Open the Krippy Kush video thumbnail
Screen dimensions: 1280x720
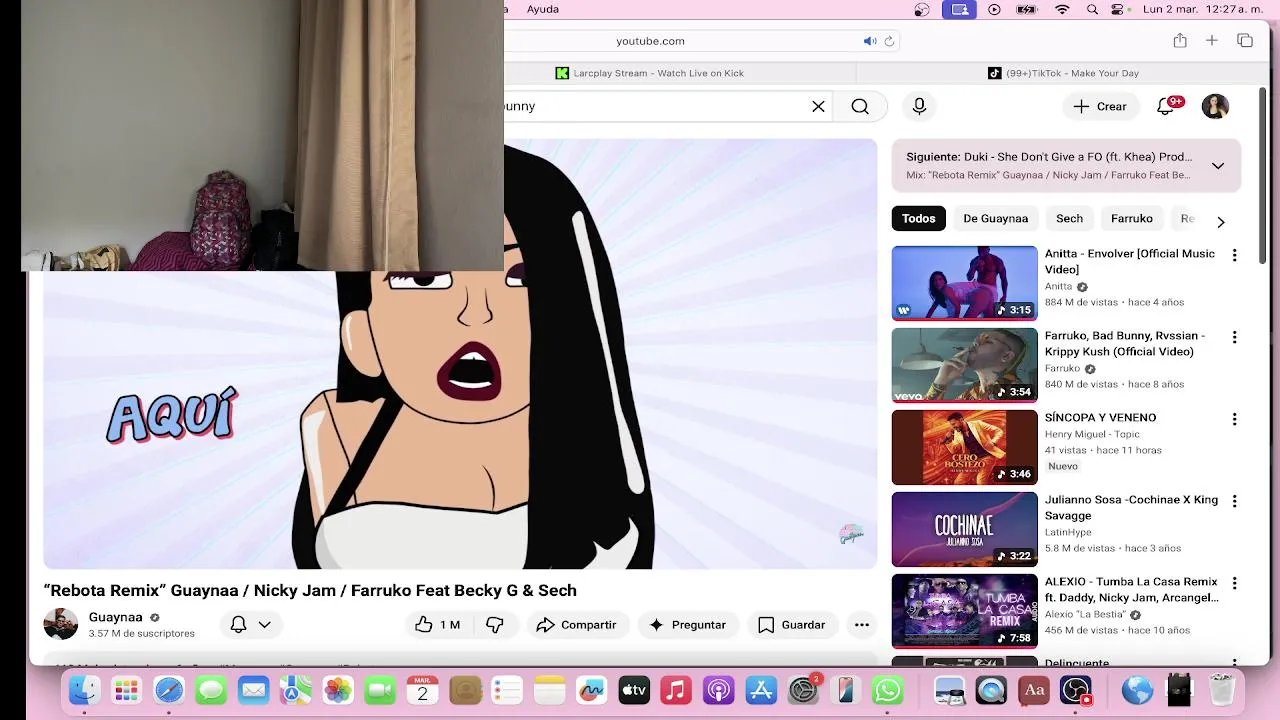tap(964, 365)
